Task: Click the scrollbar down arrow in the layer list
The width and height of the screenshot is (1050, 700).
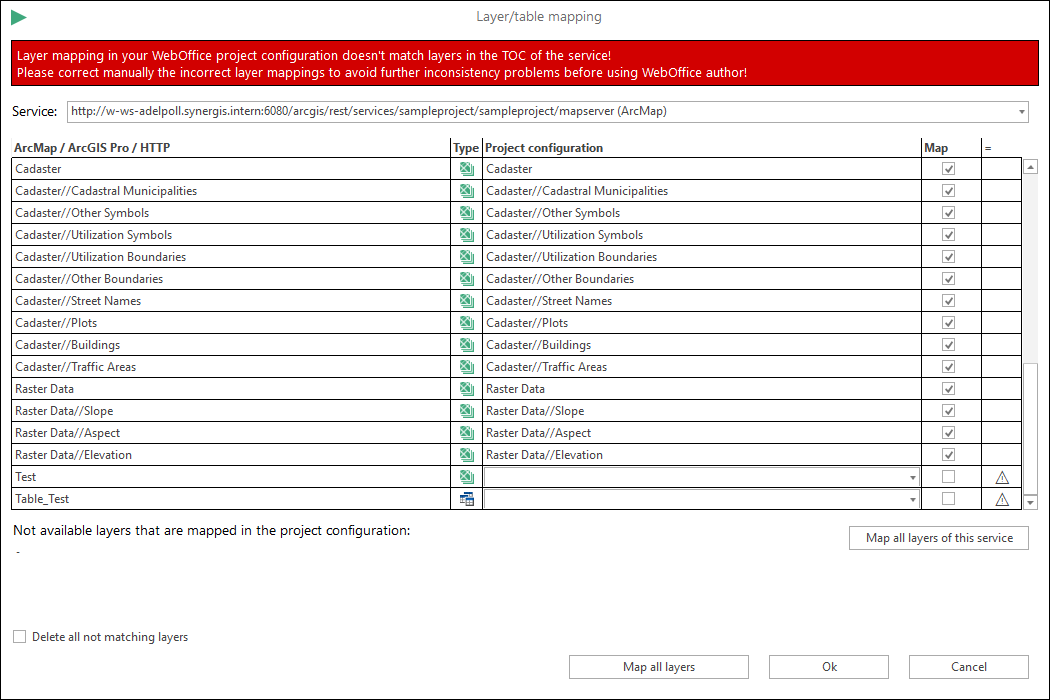Action: click(x=1031, y=500)
